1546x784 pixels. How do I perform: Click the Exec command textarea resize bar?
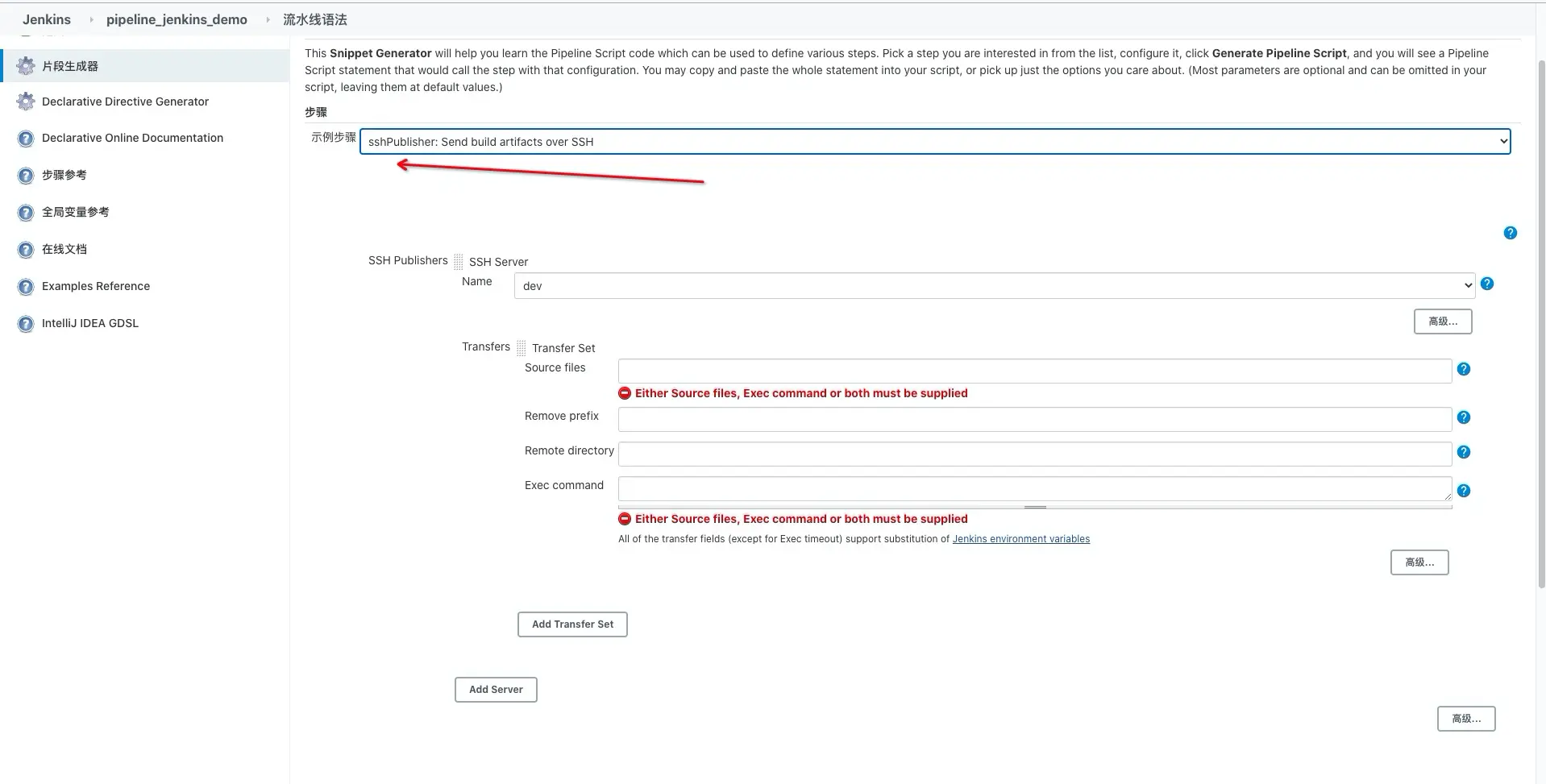(x=1035, y=507)
